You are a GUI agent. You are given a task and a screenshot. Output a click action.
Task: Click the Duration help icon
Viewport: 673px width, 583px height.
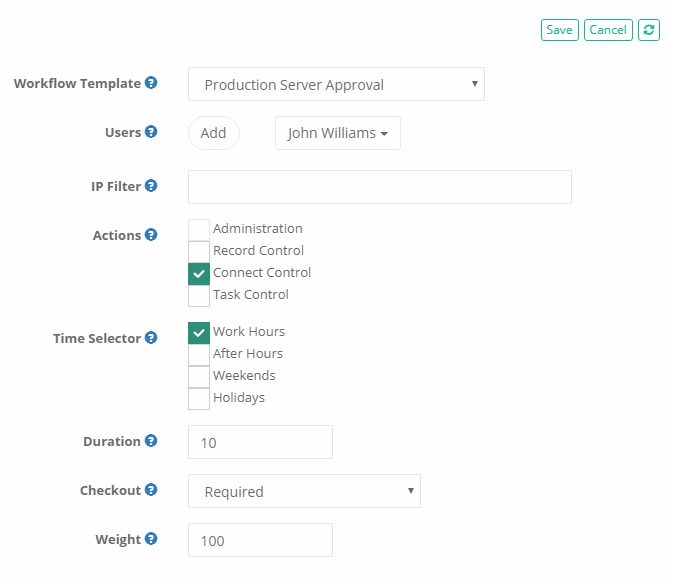click(151, 441)
